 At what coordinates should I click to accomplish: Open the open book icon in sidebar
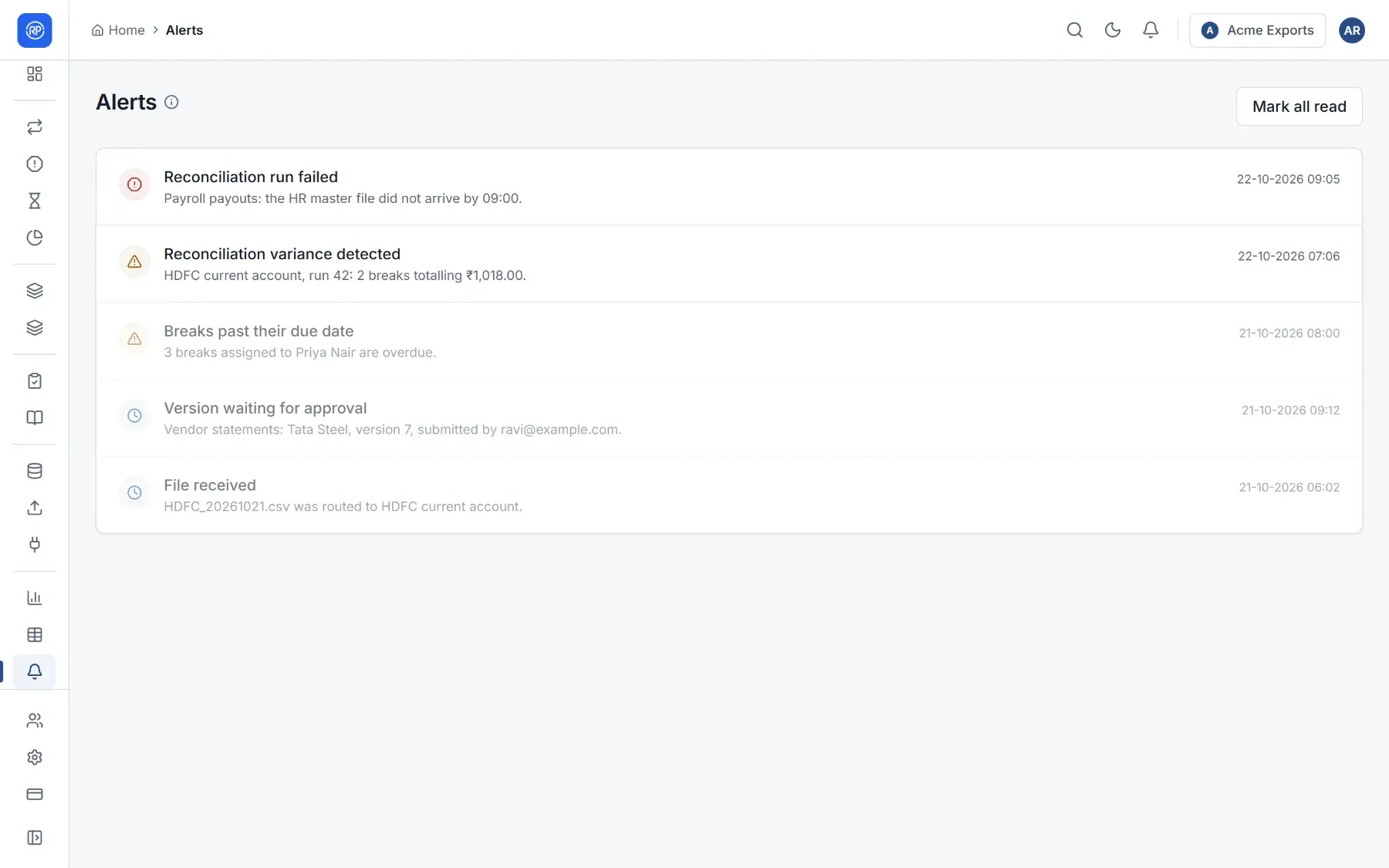pos(35,417)
